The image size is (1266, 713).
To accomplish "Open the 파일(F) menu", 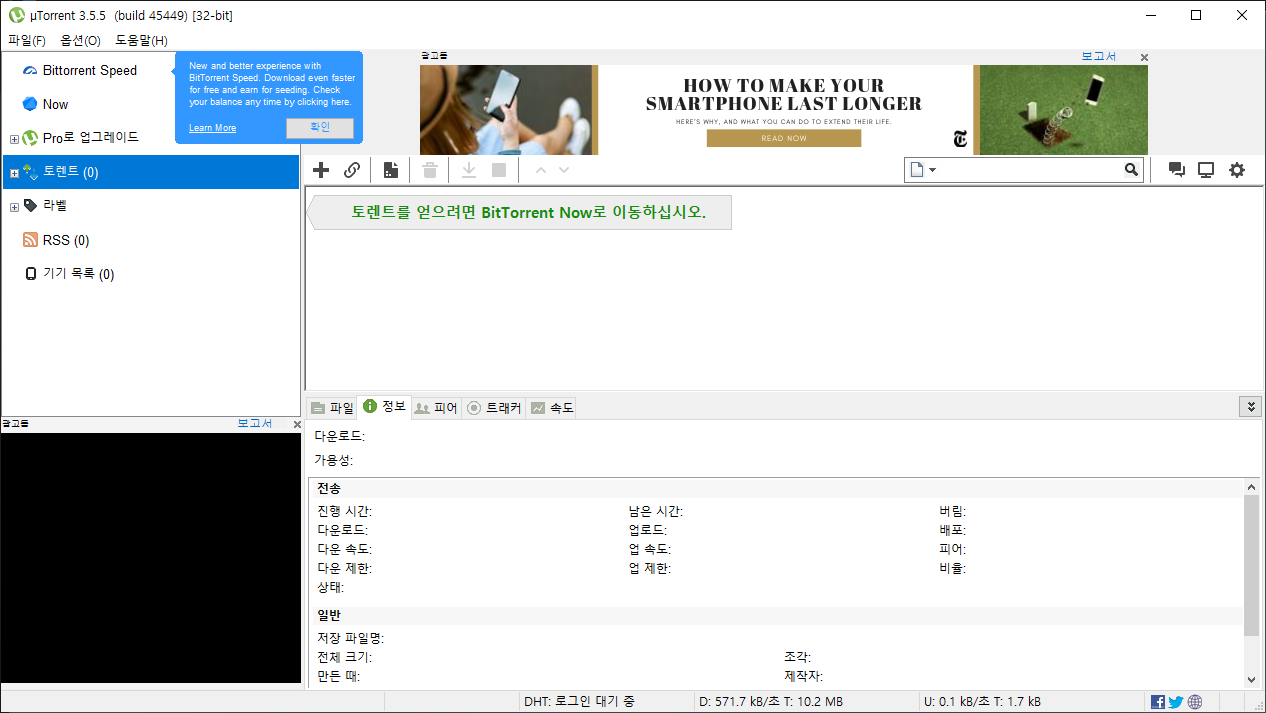I will [27, 40].
